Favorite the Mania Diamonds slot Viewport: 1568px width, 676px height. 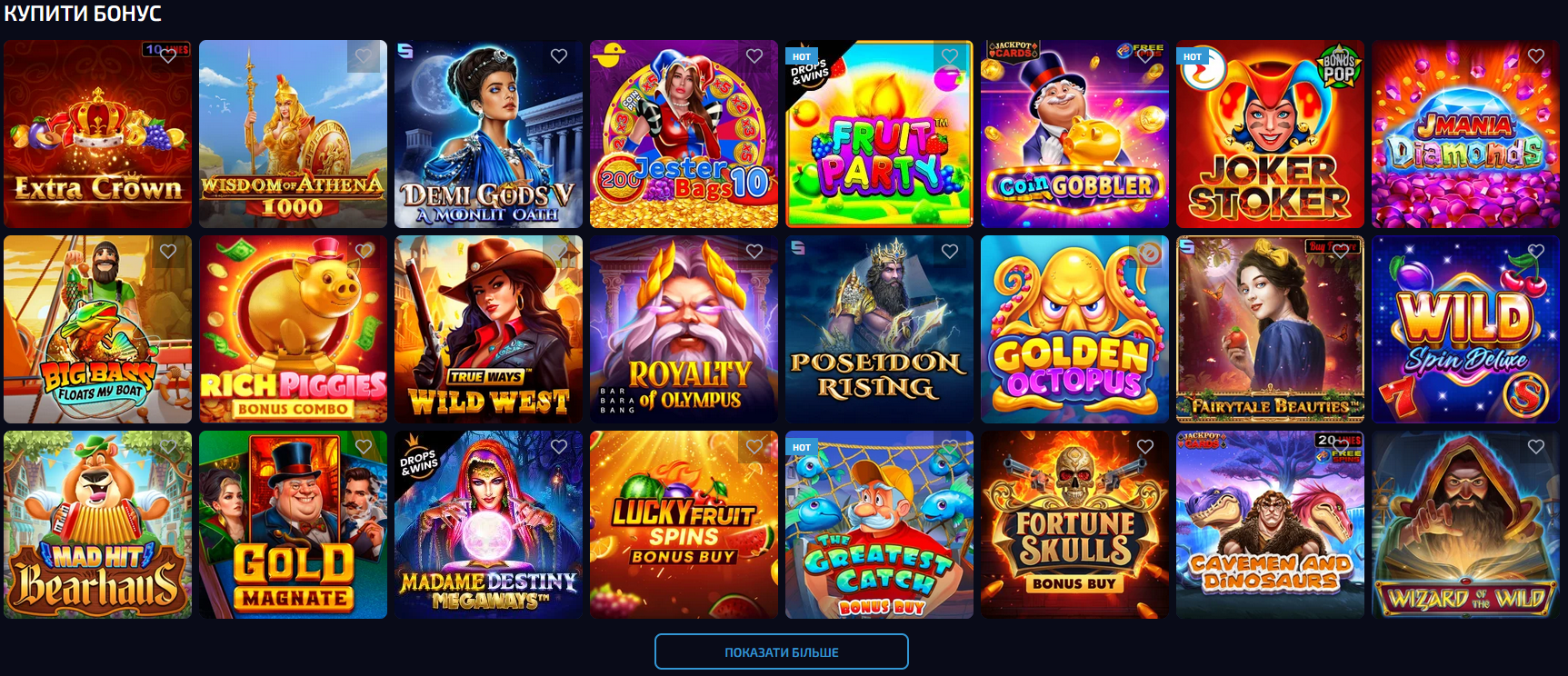tap(1536, 56)
